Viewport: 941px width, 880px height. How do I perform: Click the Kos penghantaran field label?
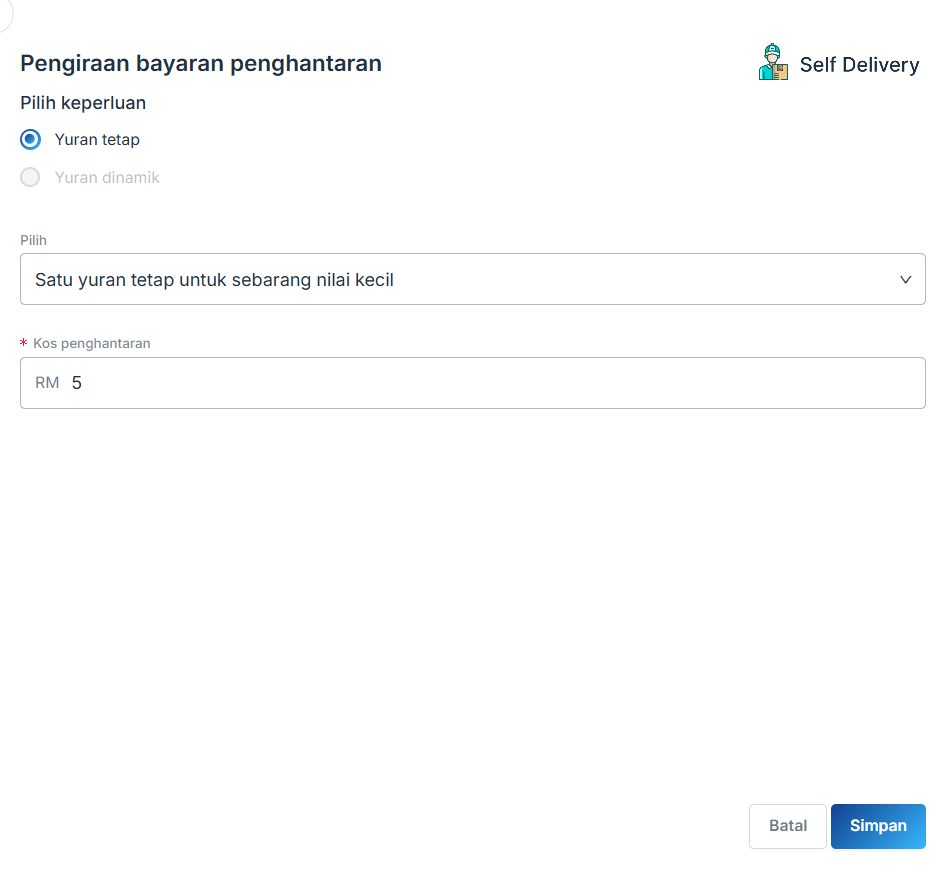(x=92, y=343)
